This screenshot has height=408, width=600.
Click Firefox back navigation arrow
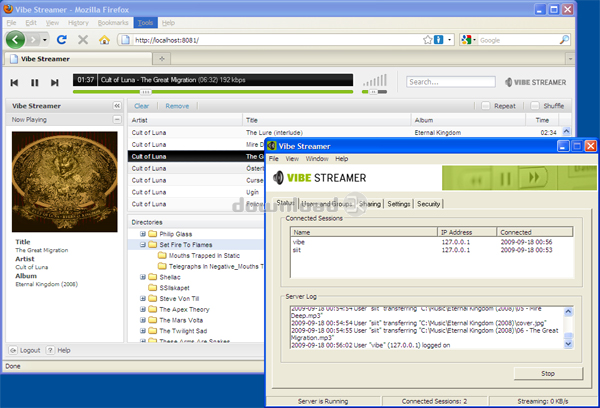point(15,39)
